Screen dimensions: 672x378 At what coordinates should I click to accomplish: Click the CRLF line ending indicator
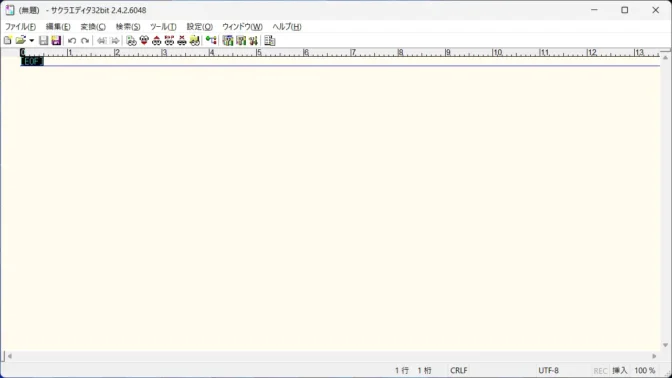tap(459, 370)
